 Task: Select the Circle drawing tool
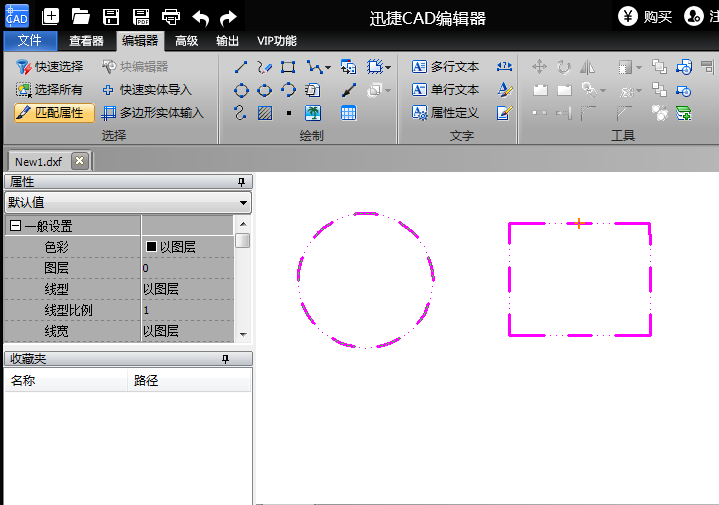pyautogui.click(x=241, y=90)
